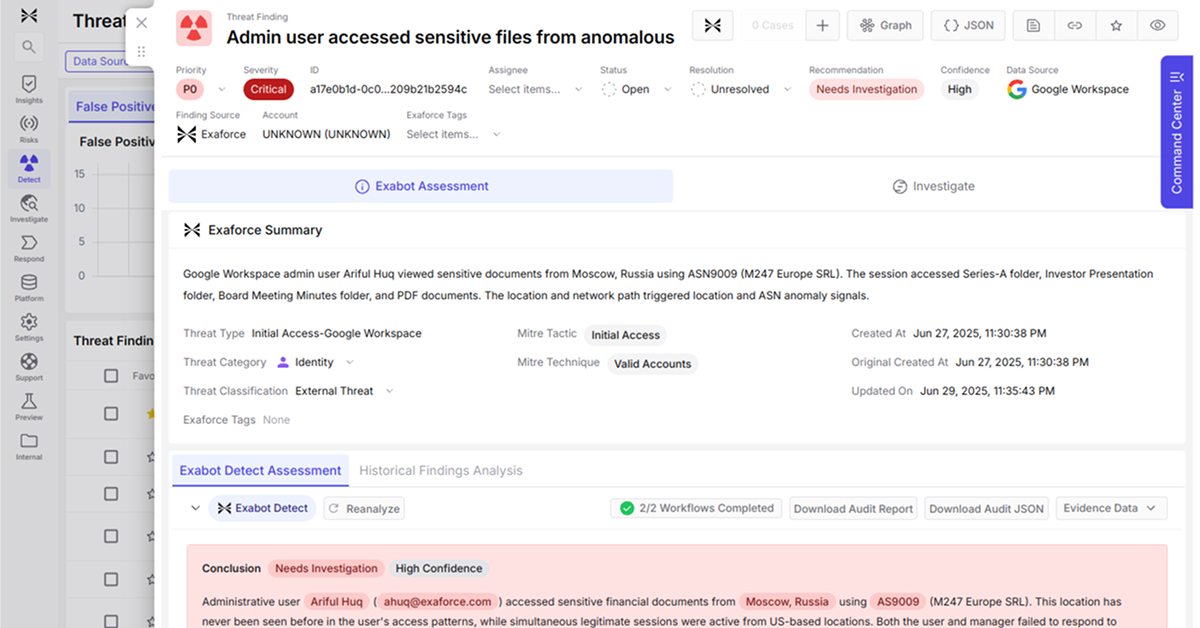Click Download Audit JSON
1200x628 pixels.
pos(987,508)
